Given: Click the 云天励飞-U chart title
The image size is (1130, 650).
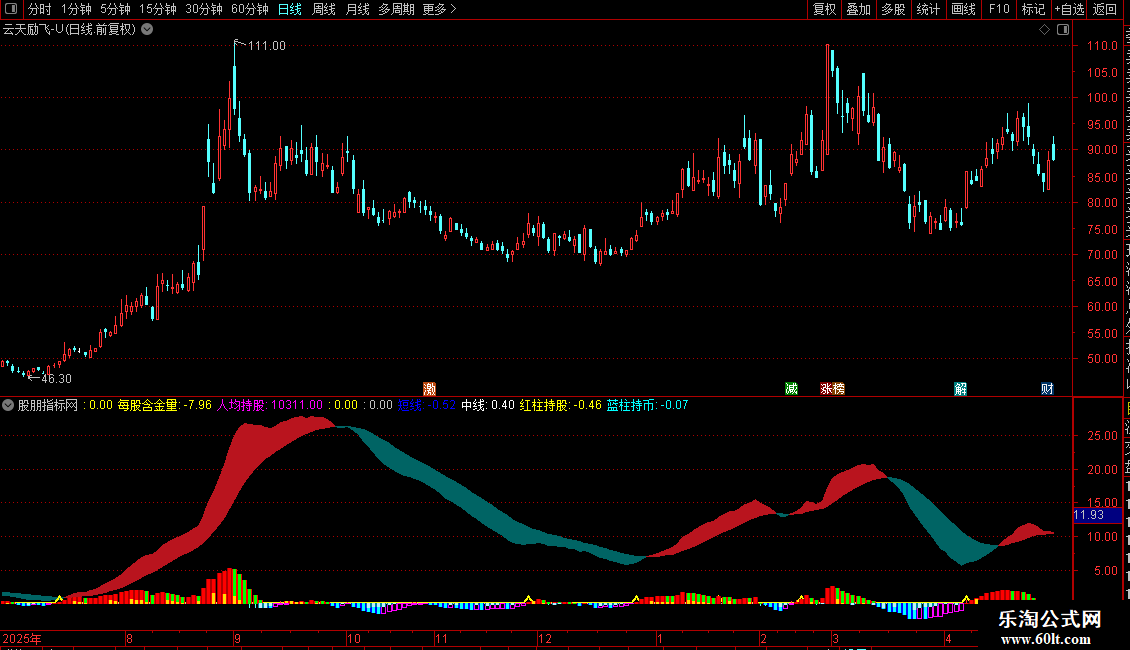Looking at the screenshot, I should pos(70,30).
